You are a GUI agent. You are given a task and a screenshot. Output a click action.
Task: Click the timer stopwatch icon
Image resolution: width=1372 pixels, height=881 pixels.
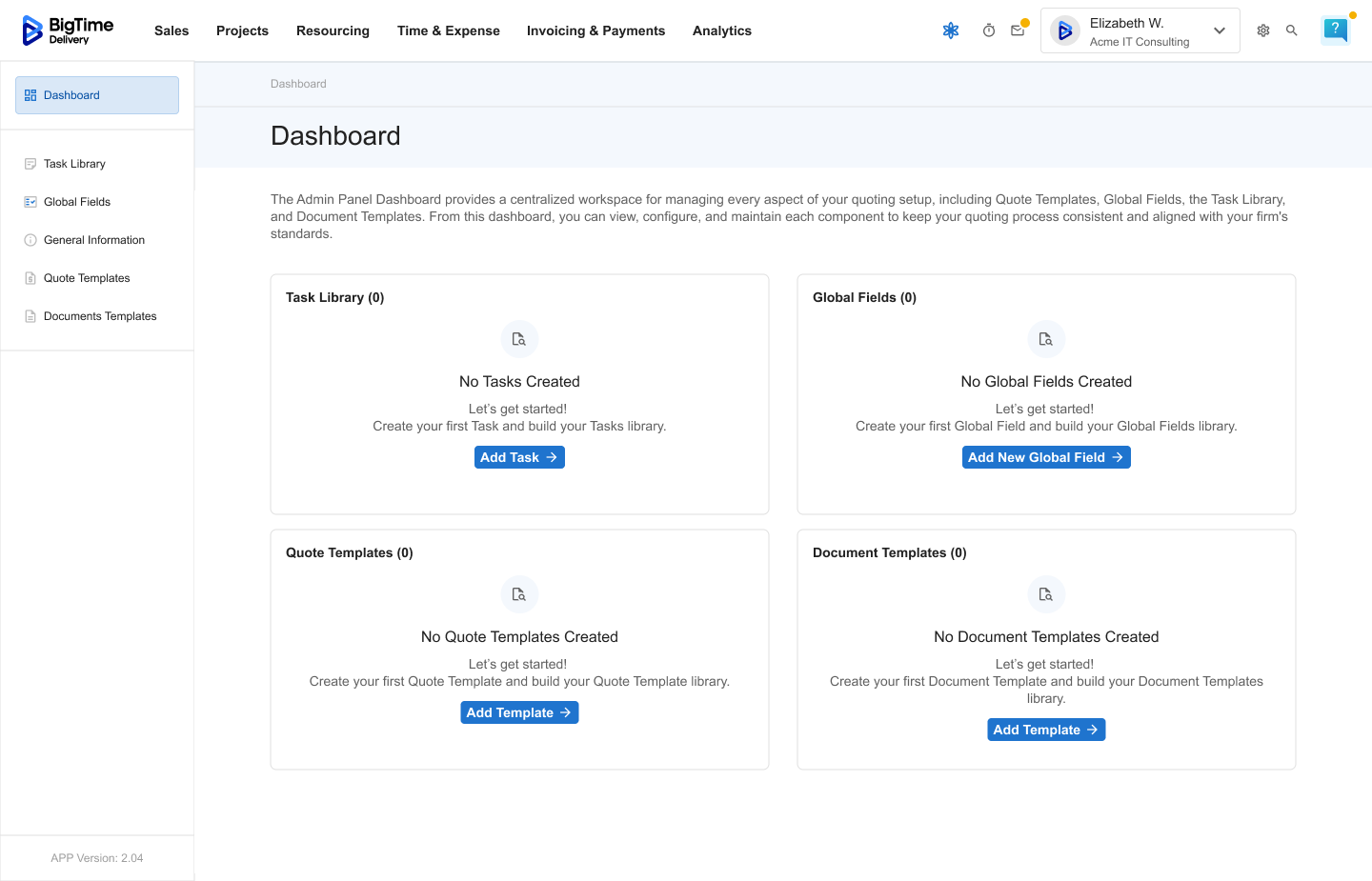point(989,30)
